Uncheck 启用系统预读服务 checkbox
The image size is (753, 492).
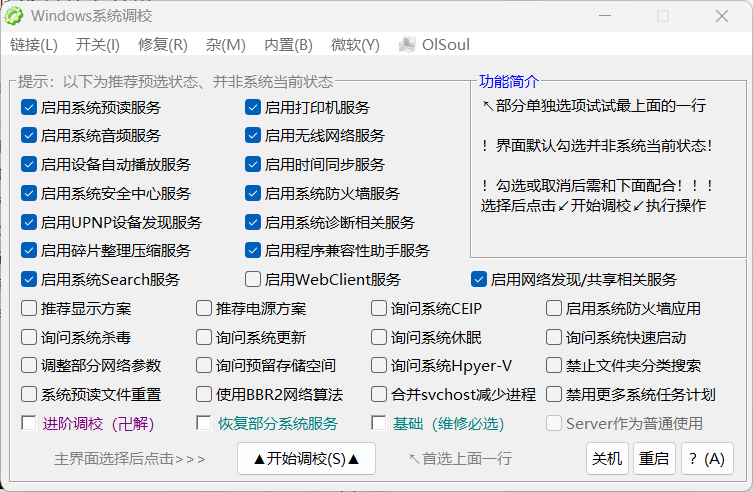[x=29, y=107]
